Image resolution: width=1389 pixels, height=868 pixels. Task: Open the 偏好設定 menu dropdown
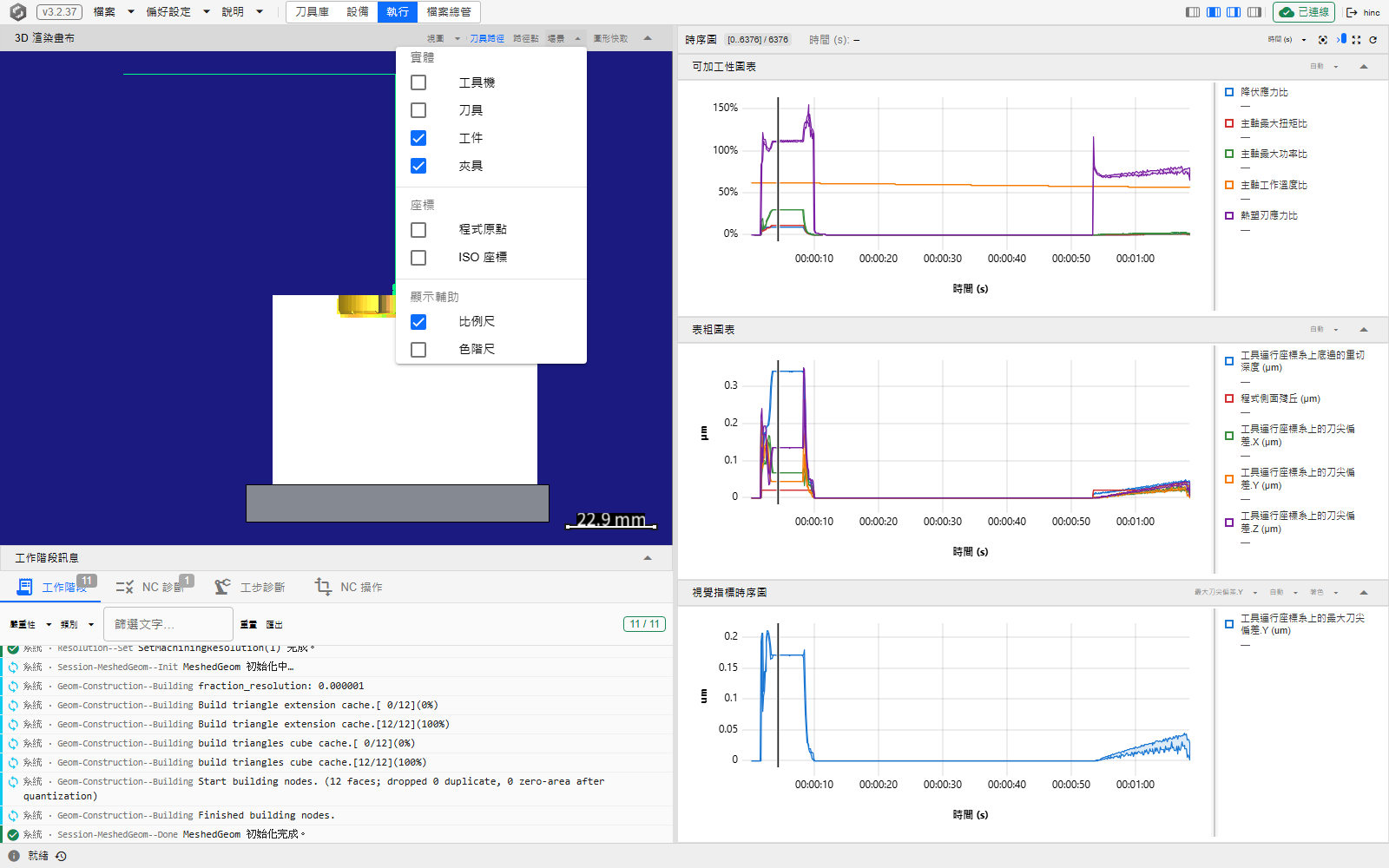pyautogui.click(x=178, y=12)
